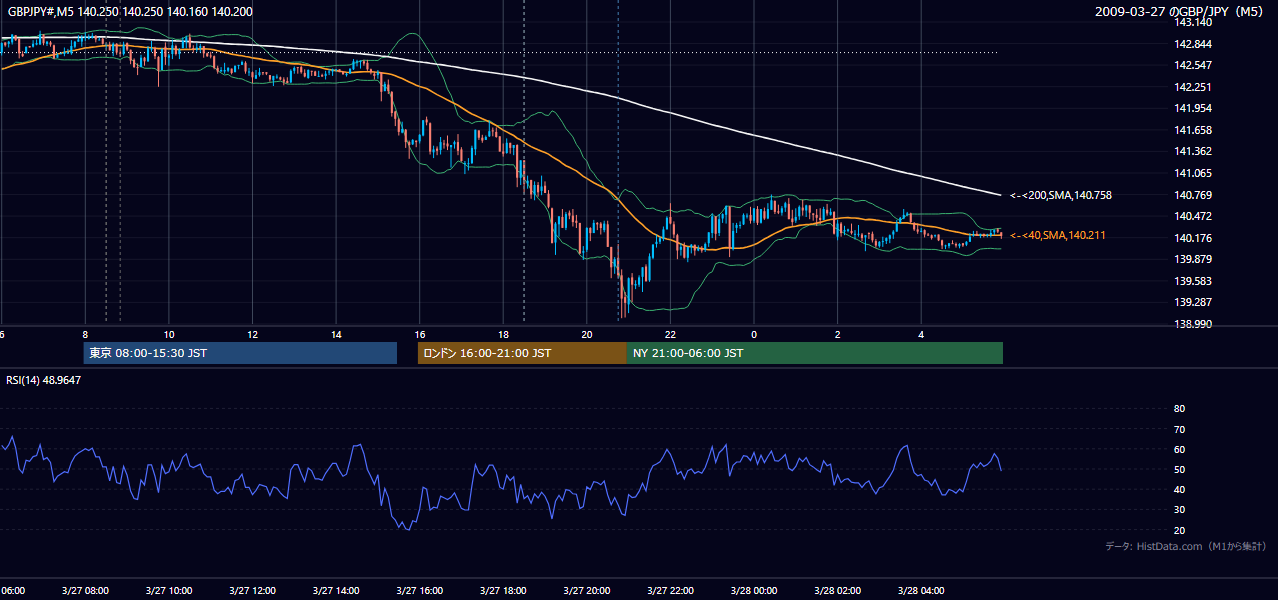
Task: Click price axis value 142.251
Action: 1192,87
